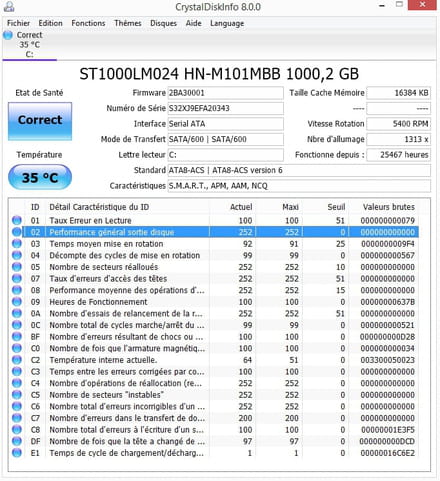Click the disk model title ST1000LM024 HN-M101MBB
This screenshot has width=440, height=481.
click(219, 74)
